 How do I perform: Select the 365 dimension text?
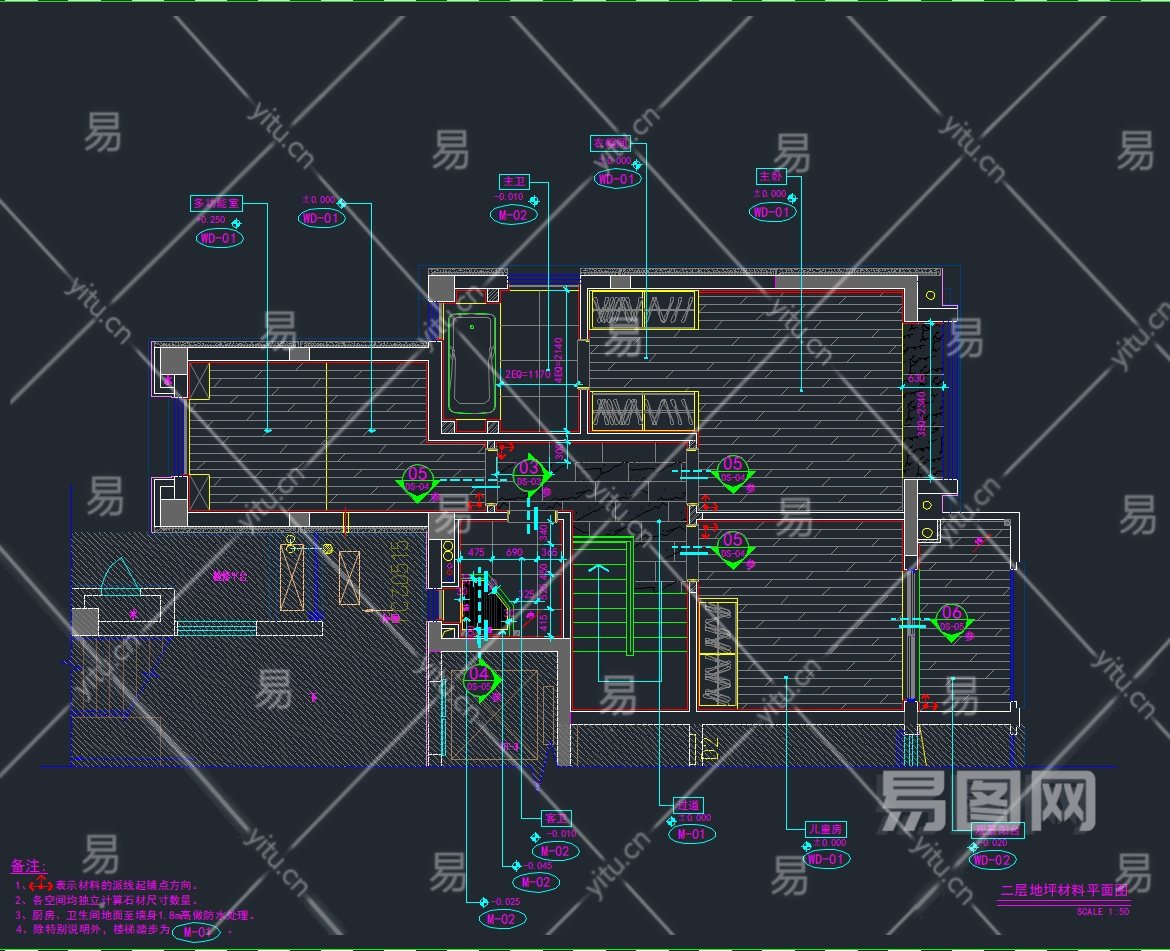[x=549, y=553]
